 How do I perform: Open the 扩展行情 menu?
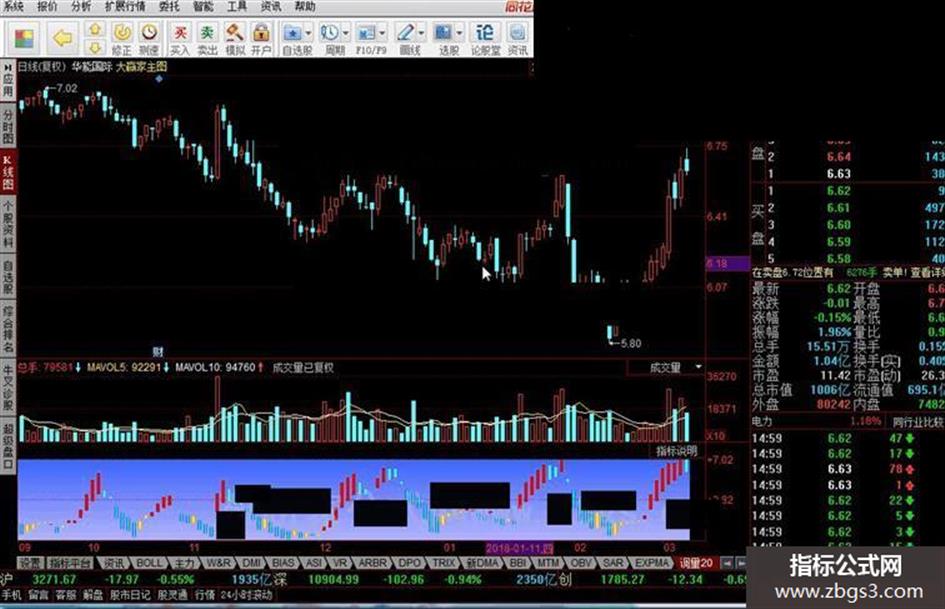click(x=125, y=7)
